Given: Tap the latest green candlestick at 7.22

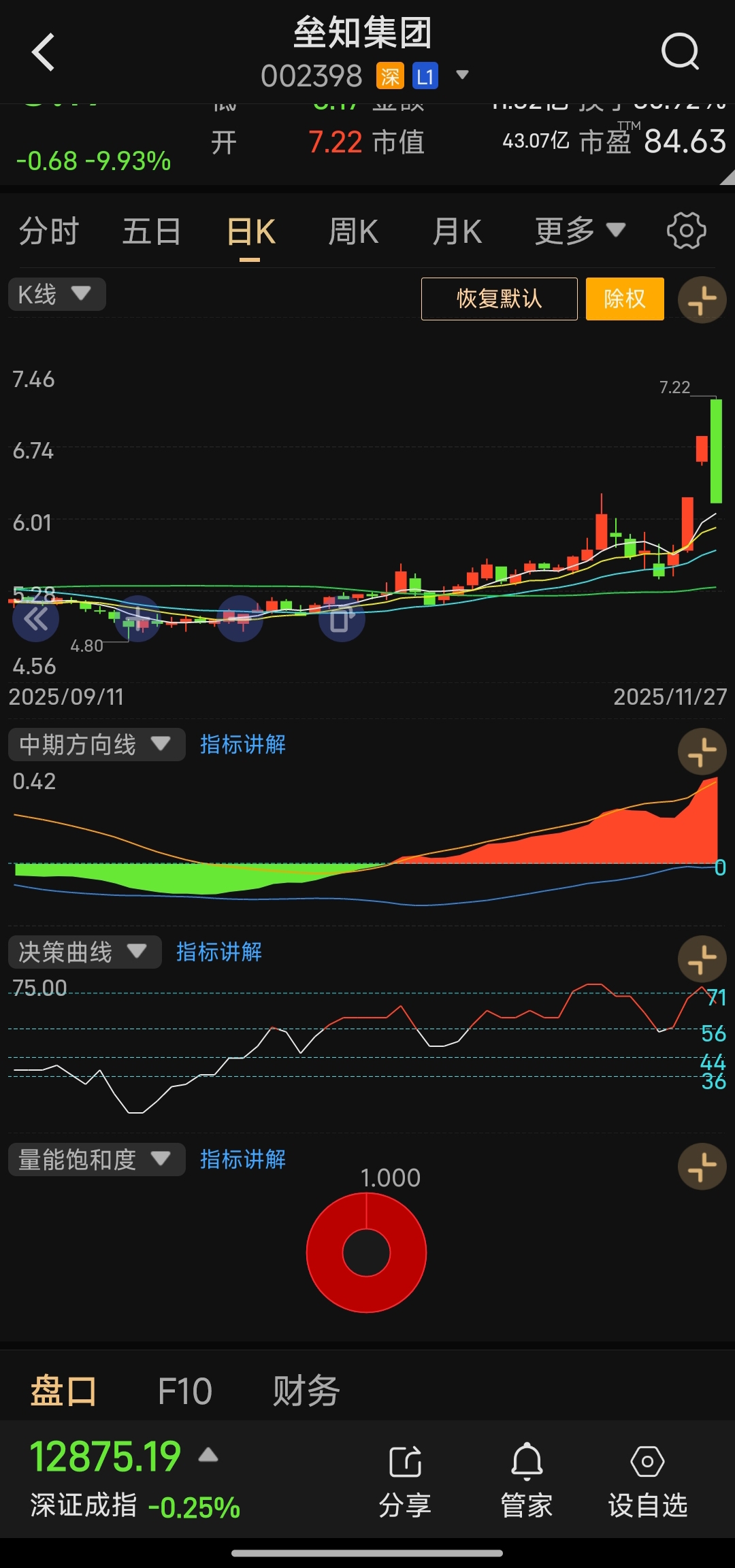Looking at the screenshot, I should tap(716, 451).
